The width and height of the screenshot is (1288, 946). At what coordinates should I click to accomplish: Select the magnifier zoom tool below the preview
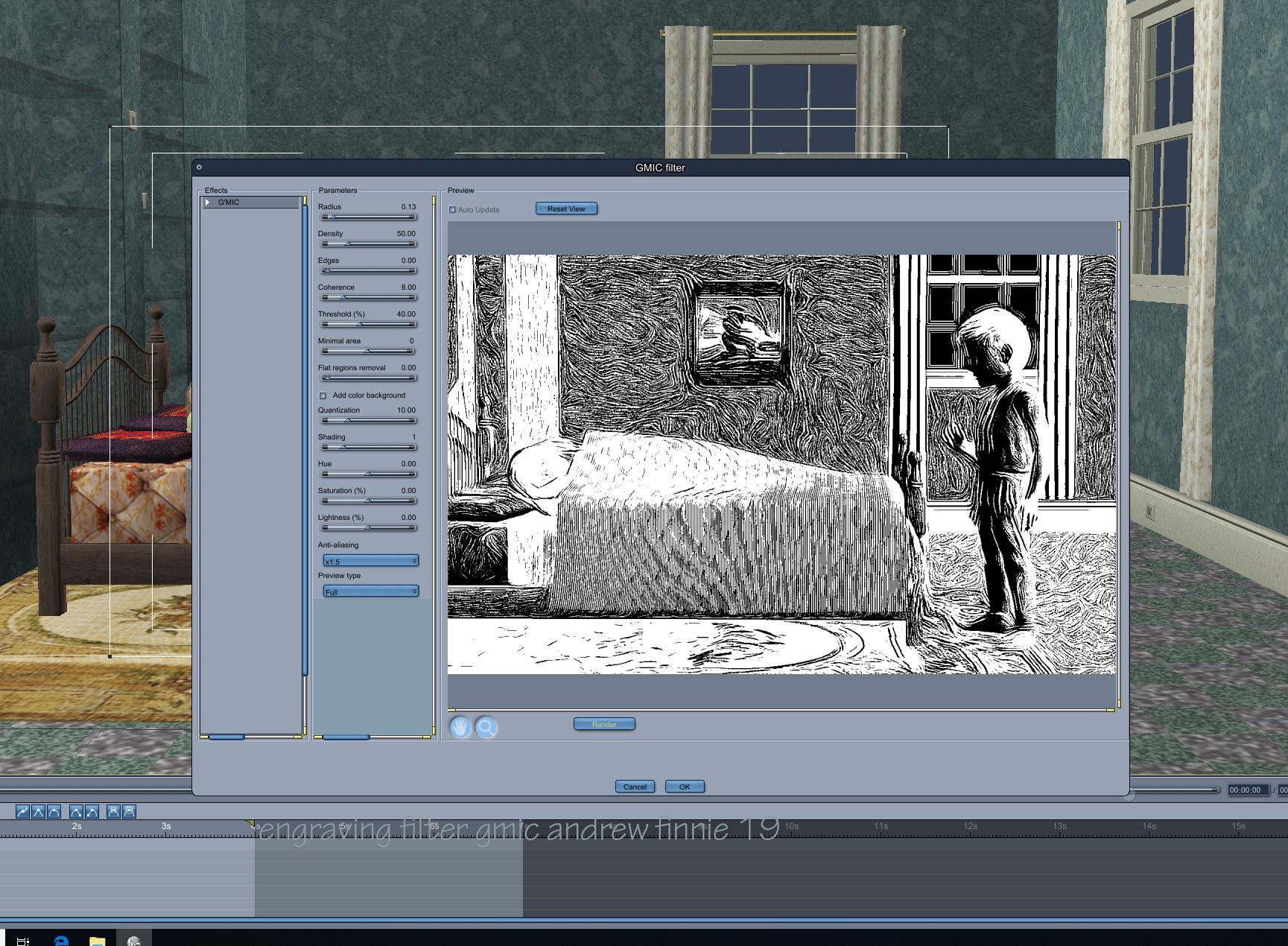(486, 727)
